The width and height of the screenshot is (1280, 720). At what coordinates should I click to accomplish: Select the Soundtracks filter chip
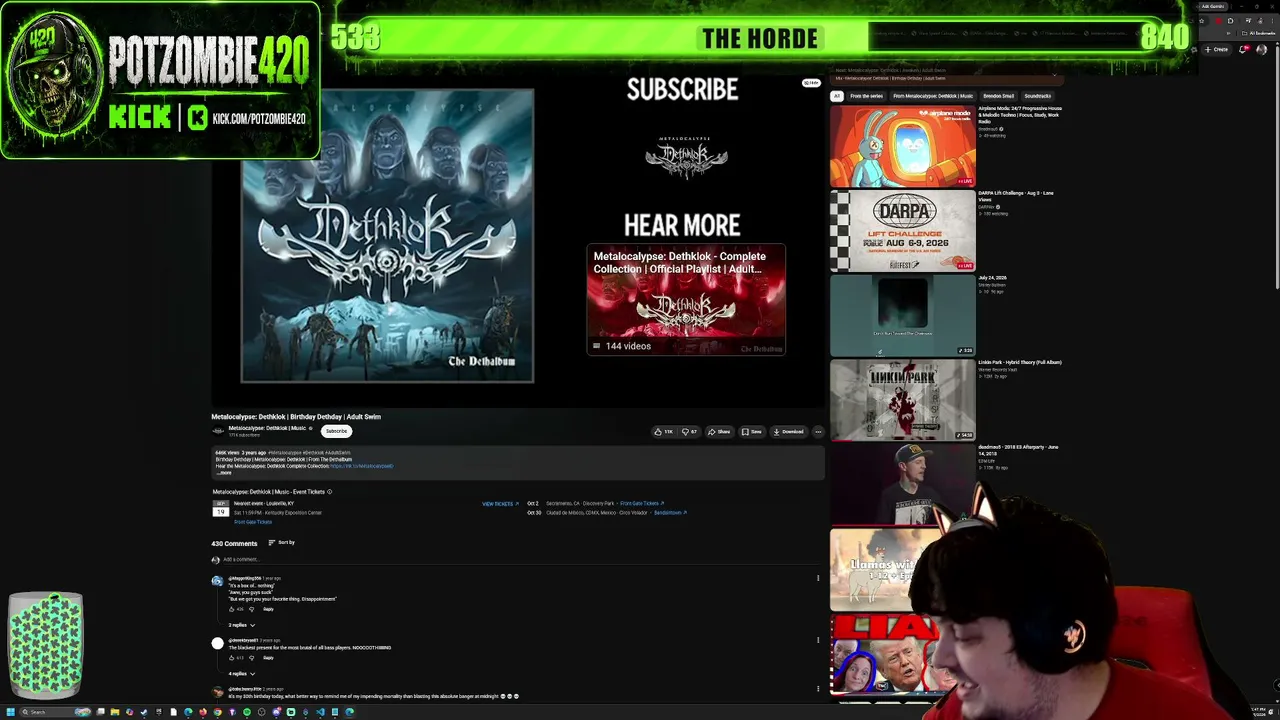click(1037, 96)
